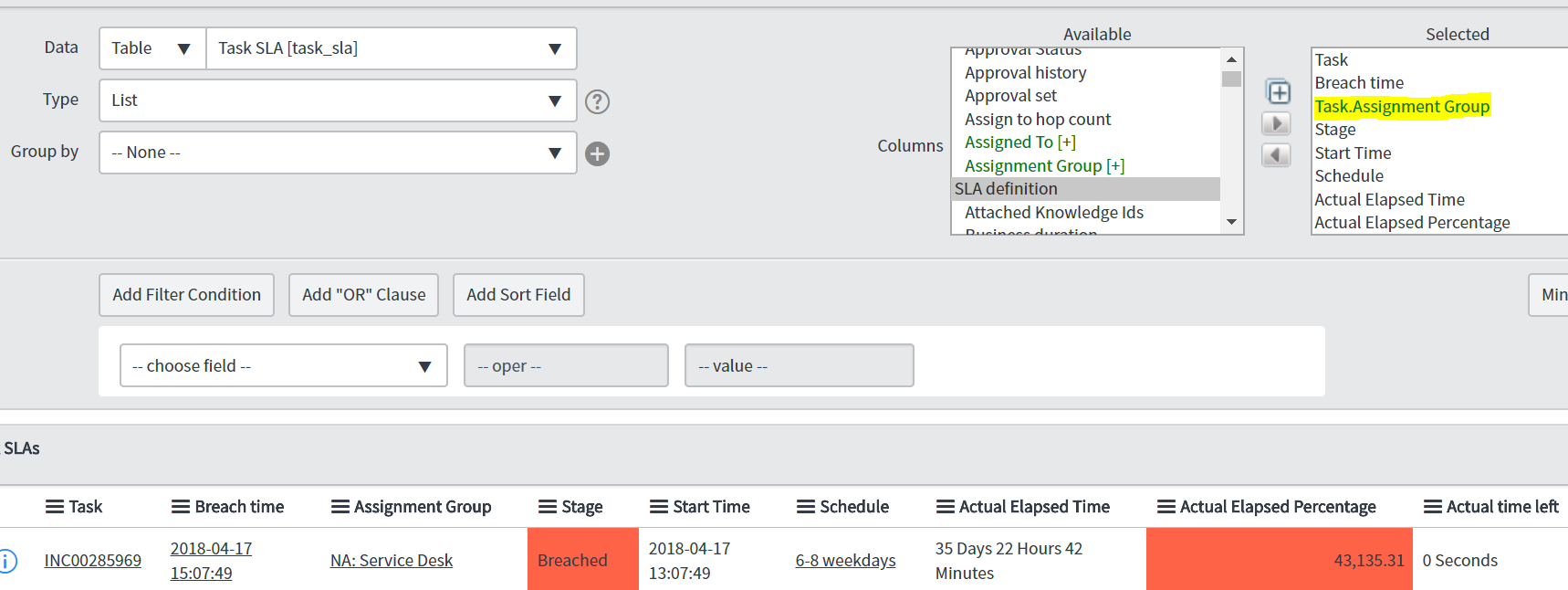Open the 6-8 weekdays schedule link
The width and height of the screenshot is (1568, 590).
[845, 561]
